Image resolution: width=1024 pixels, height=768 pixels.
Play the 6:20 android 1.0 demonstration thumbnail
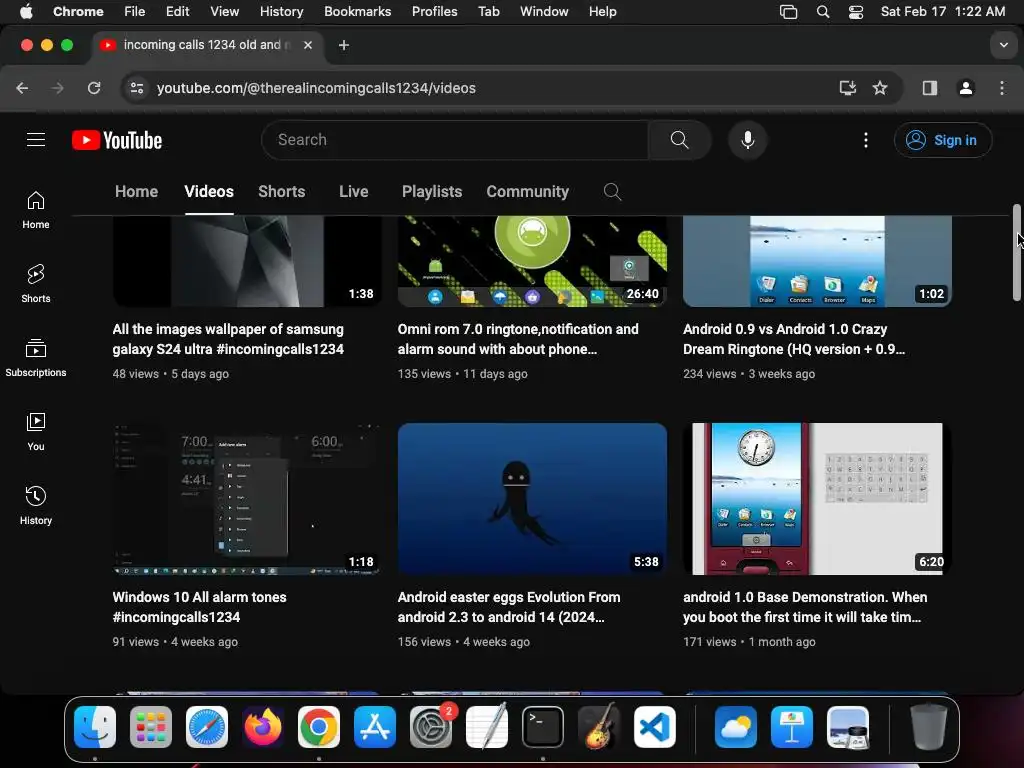pos(817,499)
